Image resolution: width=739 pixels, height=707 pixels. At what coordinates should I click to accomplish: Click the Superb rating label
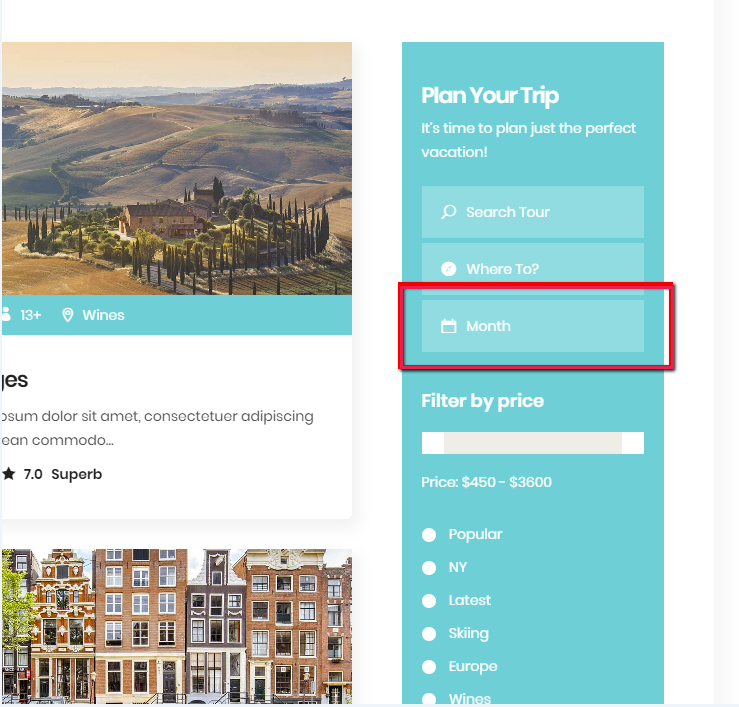[77, 474]
